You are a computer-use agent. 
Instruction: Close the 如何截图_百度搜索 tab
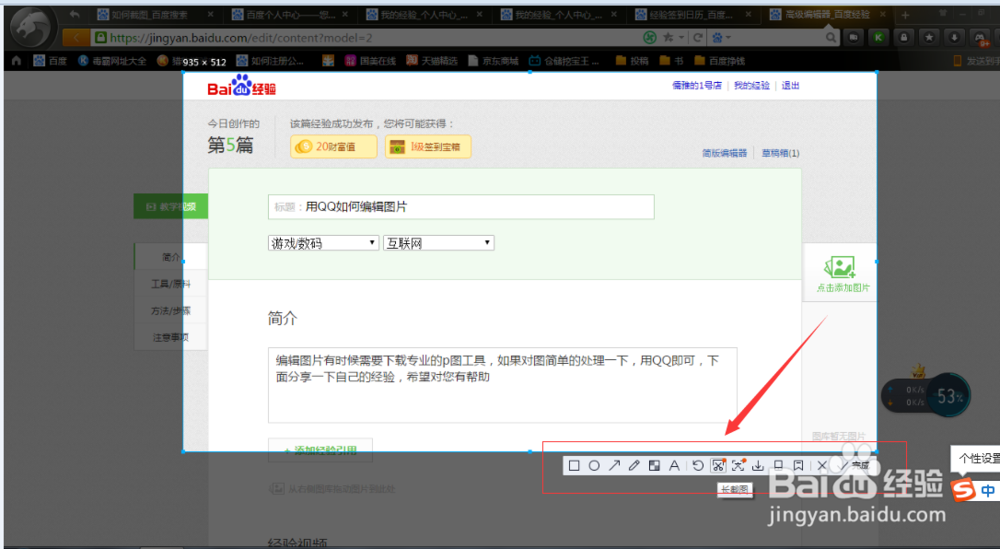pyautogui.click(x=210, y=14)
